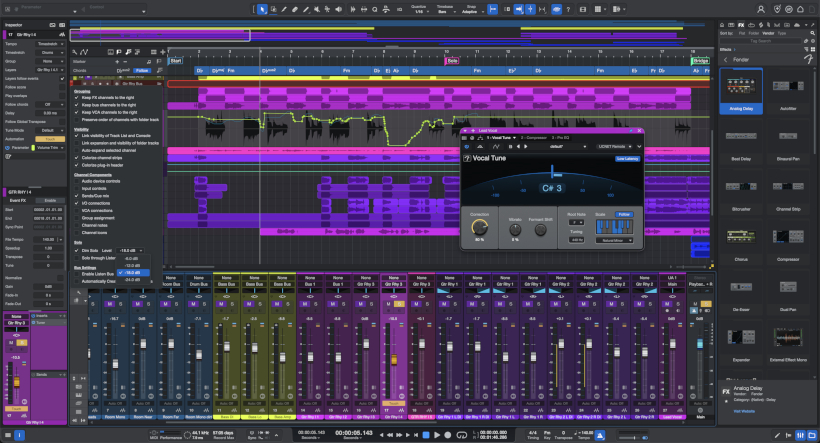Select the FX tab in browser

741,25
